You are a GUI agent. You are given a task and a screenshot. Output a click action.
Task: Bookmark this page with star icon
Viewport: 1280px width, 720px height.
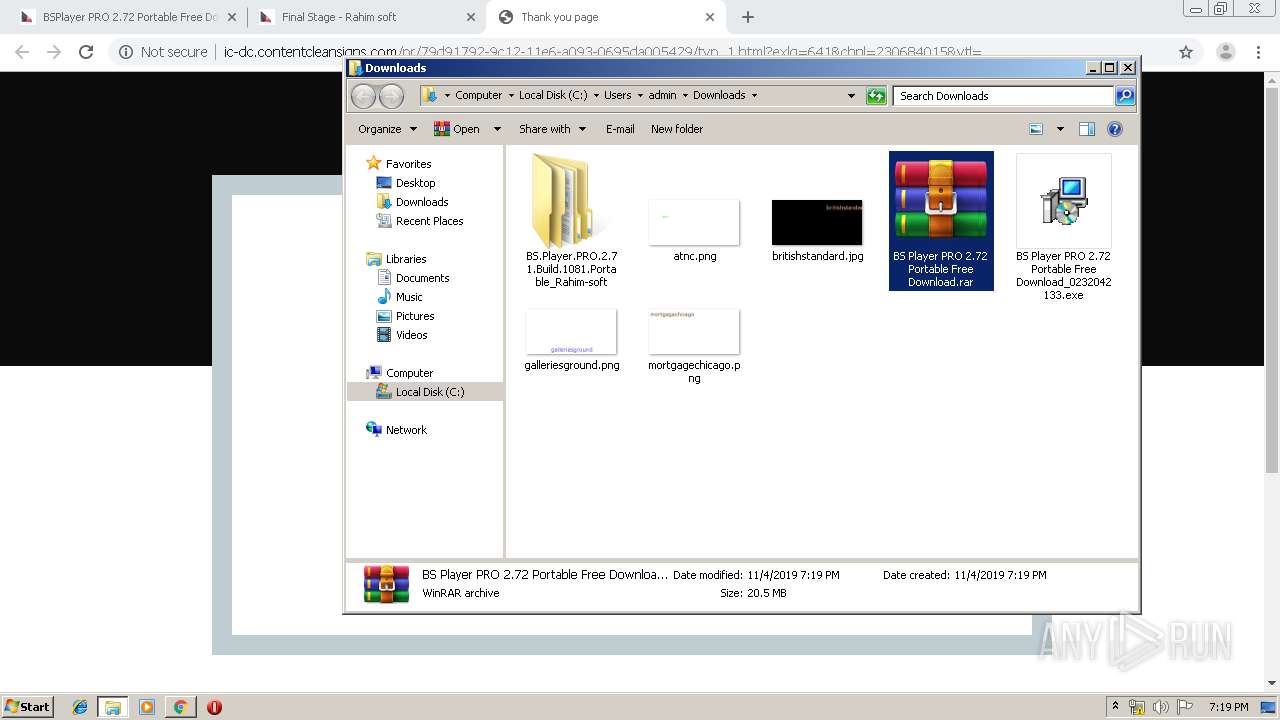[x=1186, y=52]
